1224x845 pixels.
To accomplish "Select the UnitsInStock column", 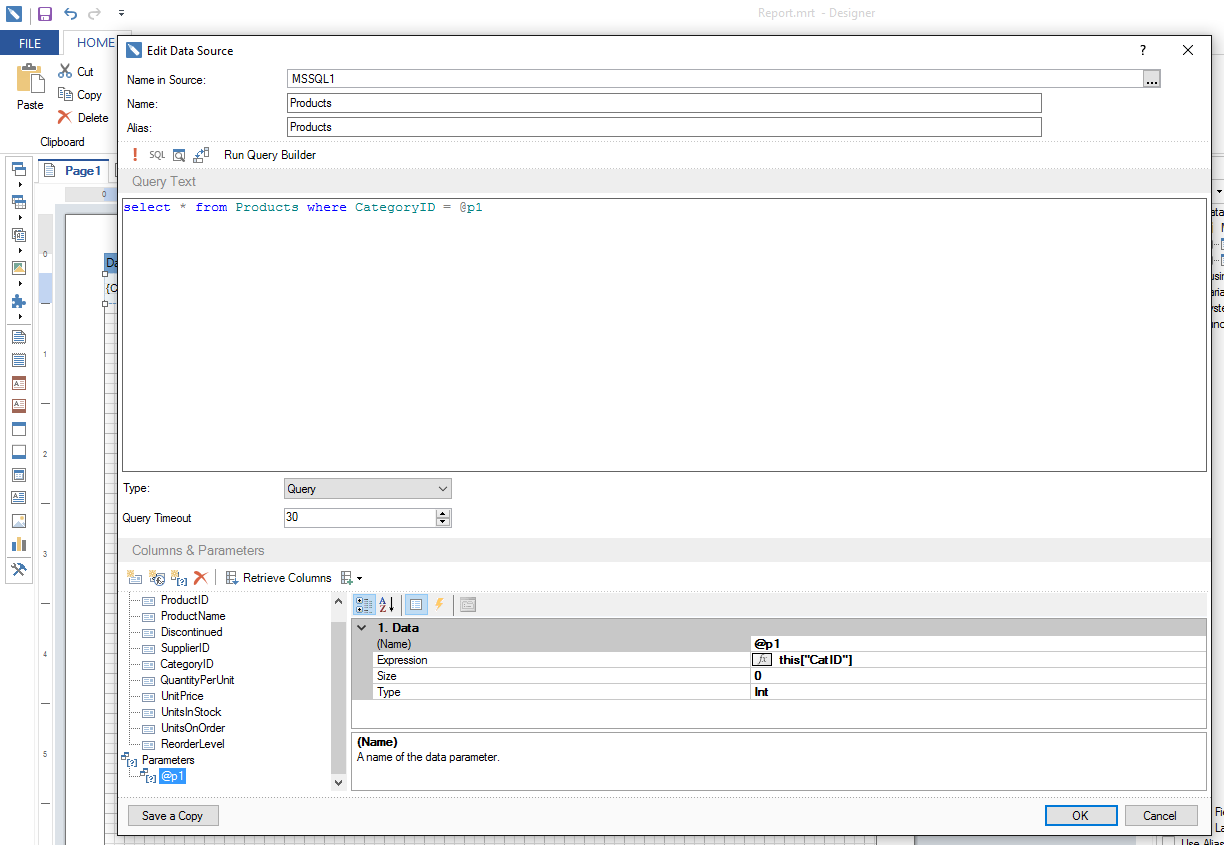I will [191, 712].
